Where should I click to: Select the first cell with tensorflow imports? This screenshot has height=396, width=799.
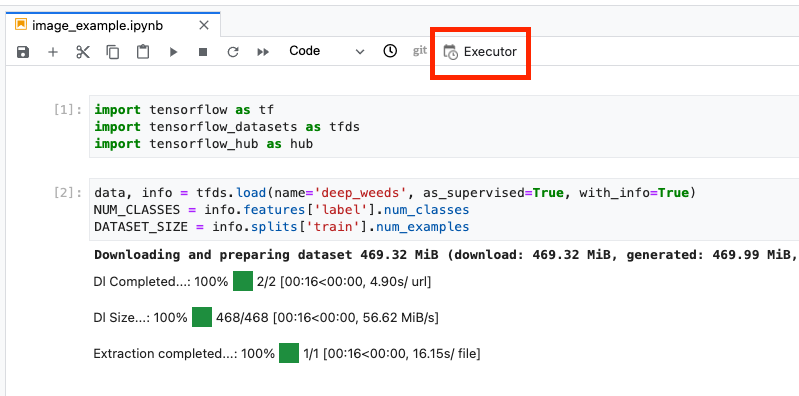pyautogui.click(x=443, y=127)
